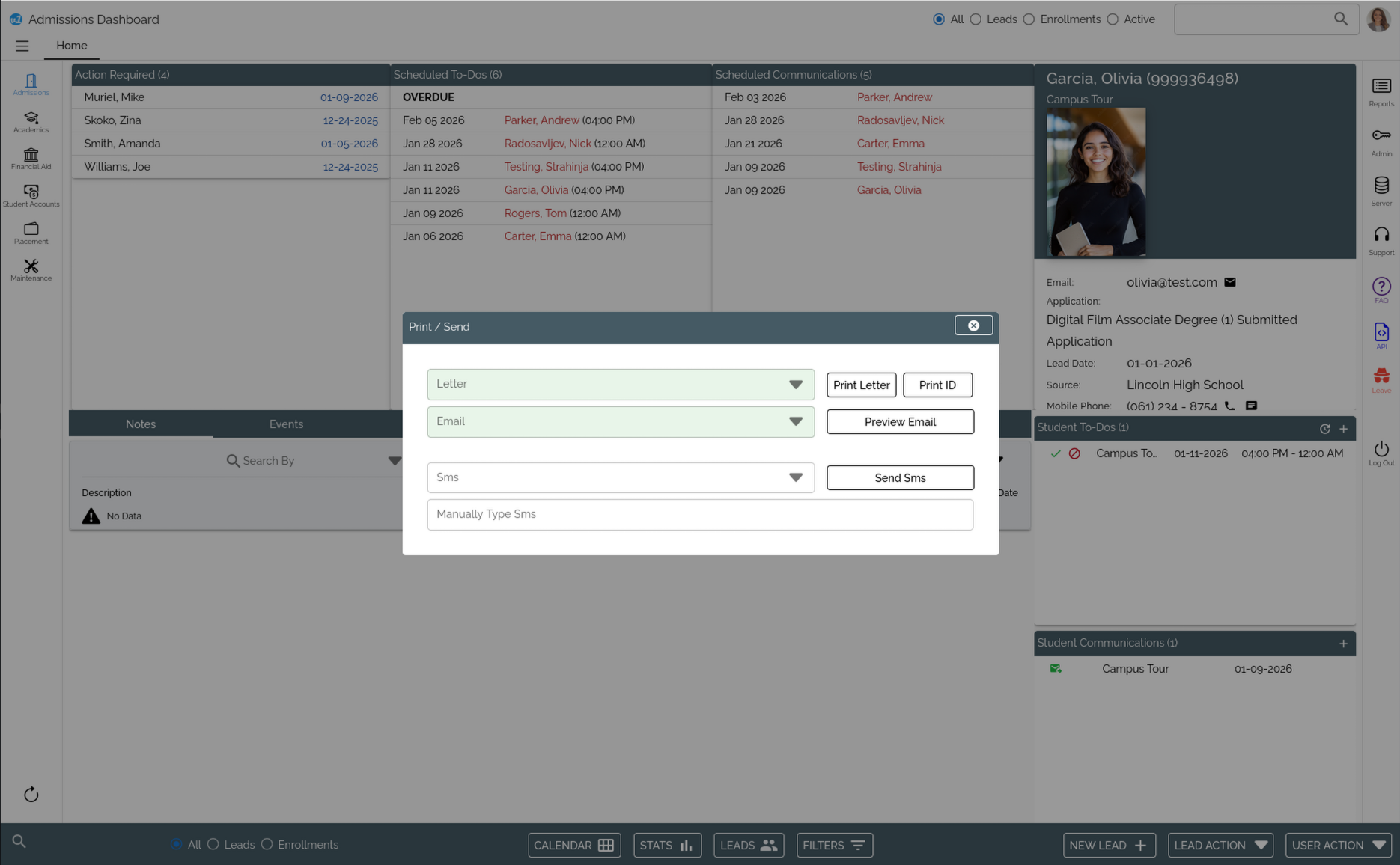Image resolution: width=1400 pixels, height=865 pixels.
Task: Open the Student Accounts module
Action: point(31,195)
